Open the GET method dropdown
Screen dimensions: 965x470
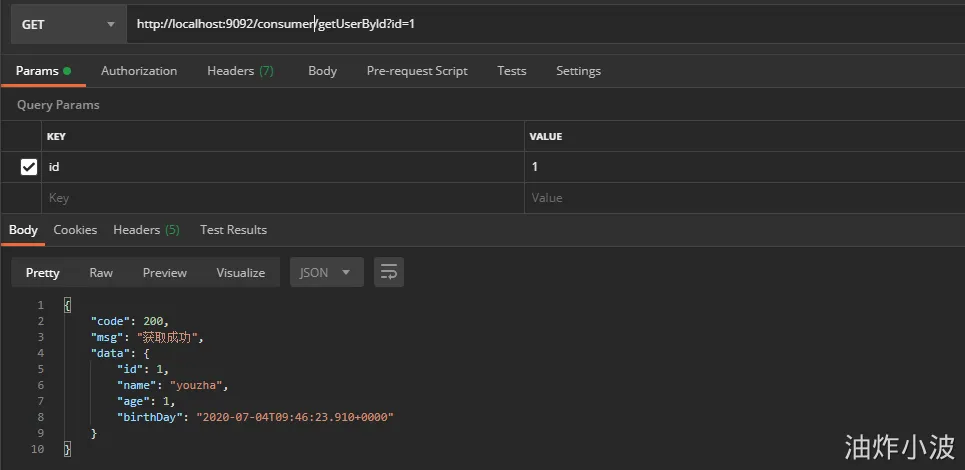click(68, 24)
